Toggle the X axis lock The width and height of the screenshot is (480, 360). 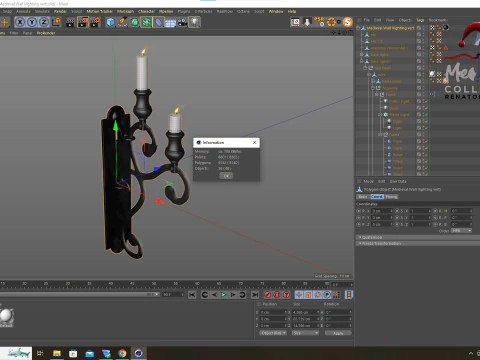[x=20, y=22]
